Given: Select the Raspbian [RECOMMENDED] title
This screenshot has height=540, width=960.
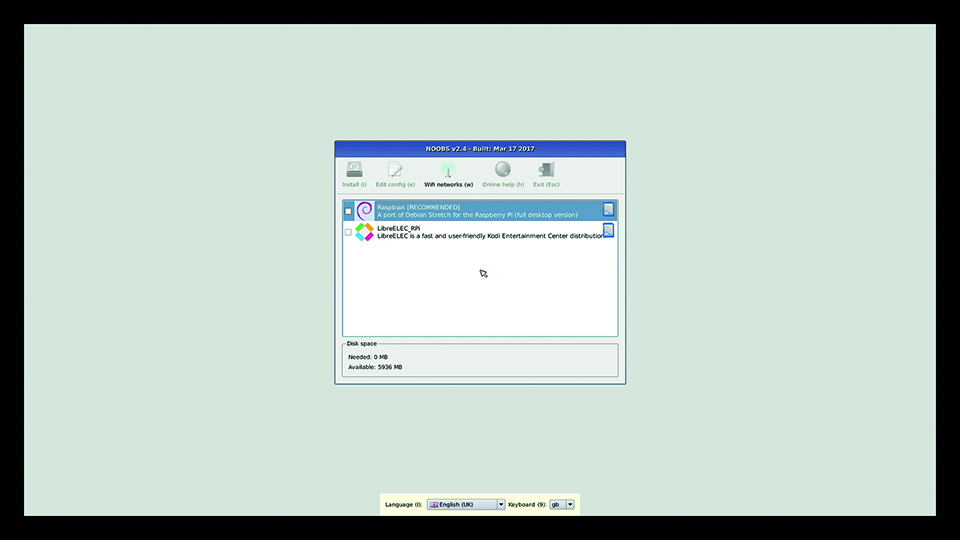Looking at the screenshot, I should 418,207.
